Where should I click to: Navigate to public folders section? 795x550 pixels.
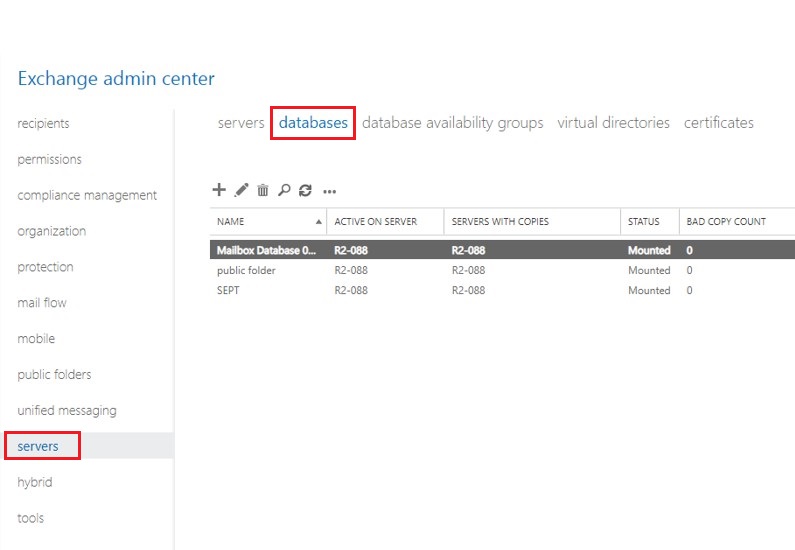(x=54, y=375)
